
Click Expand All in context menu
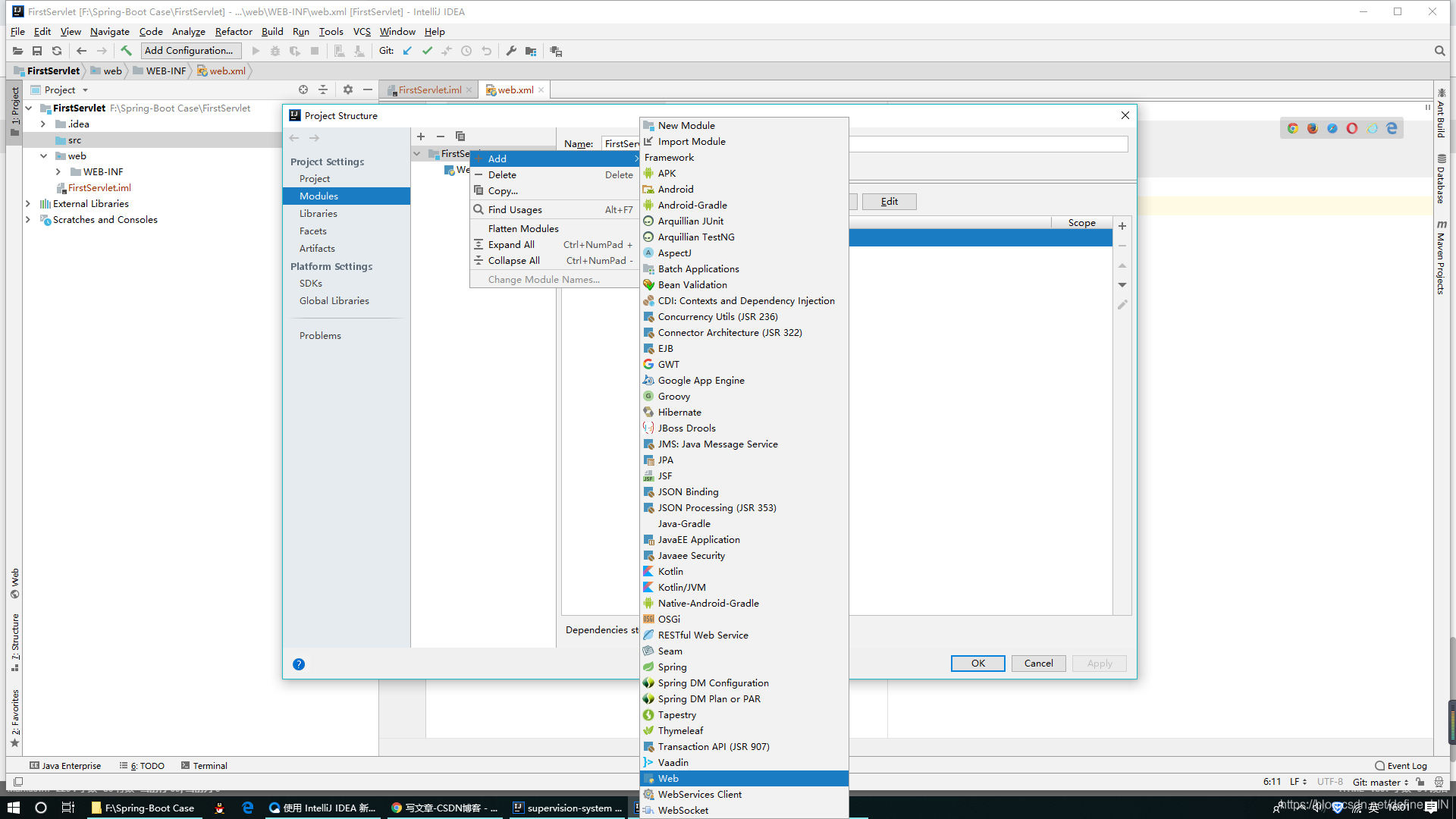[x=554, y=245]
